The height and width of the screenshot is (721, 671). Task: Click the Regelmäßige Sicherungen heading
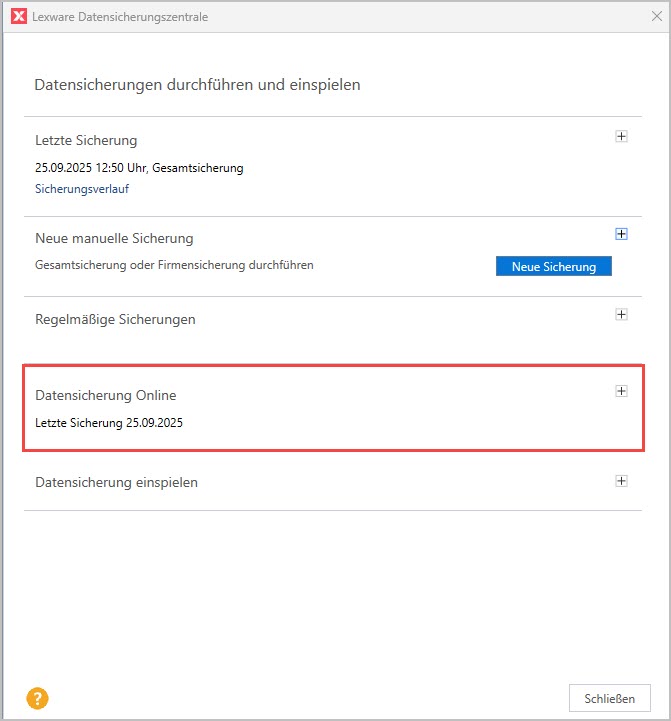coord(115,319)
